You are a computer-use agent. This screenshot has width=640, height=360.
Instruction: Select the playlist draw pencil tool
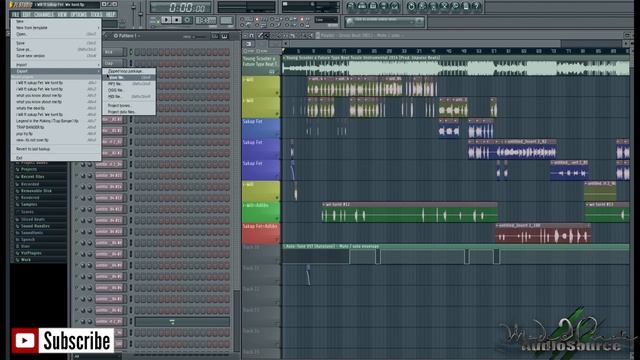[x=260, y=36]
